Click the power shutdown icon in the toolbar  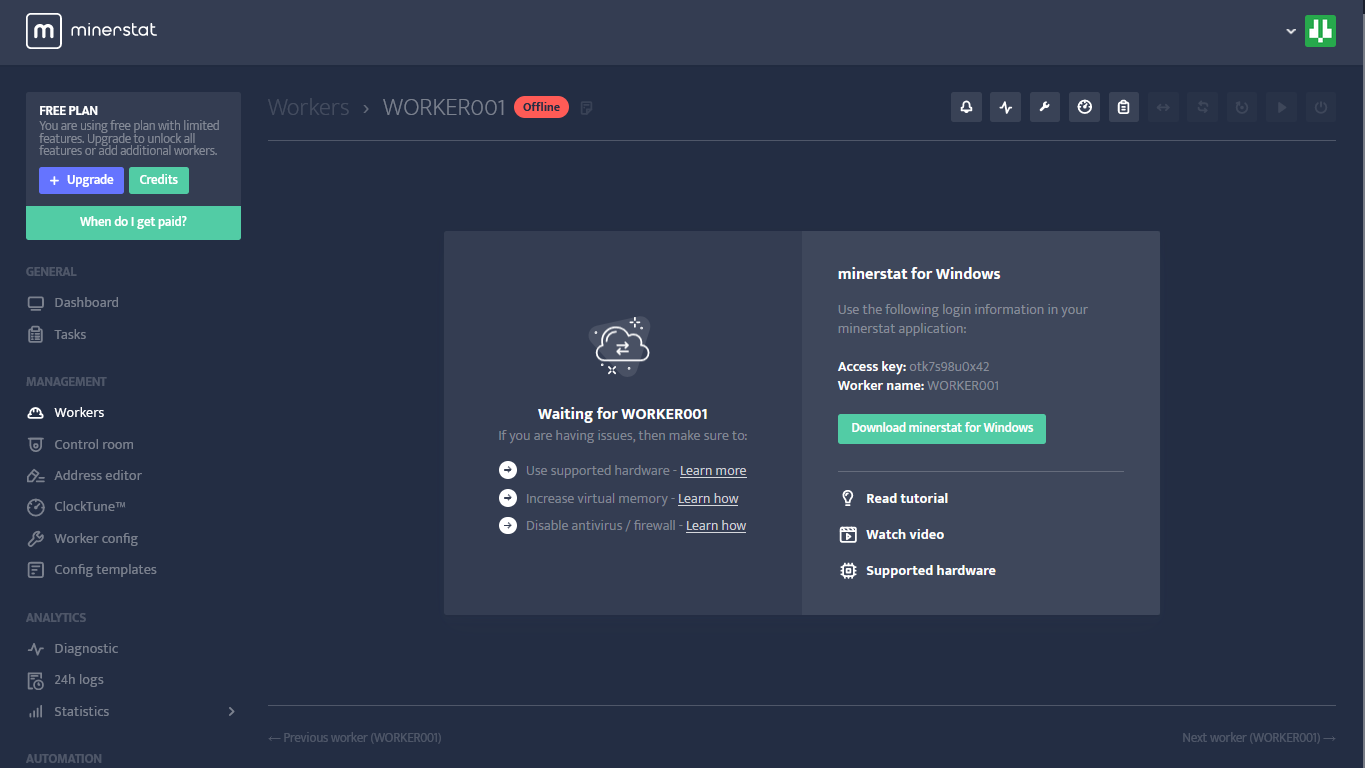point(1321,107)
